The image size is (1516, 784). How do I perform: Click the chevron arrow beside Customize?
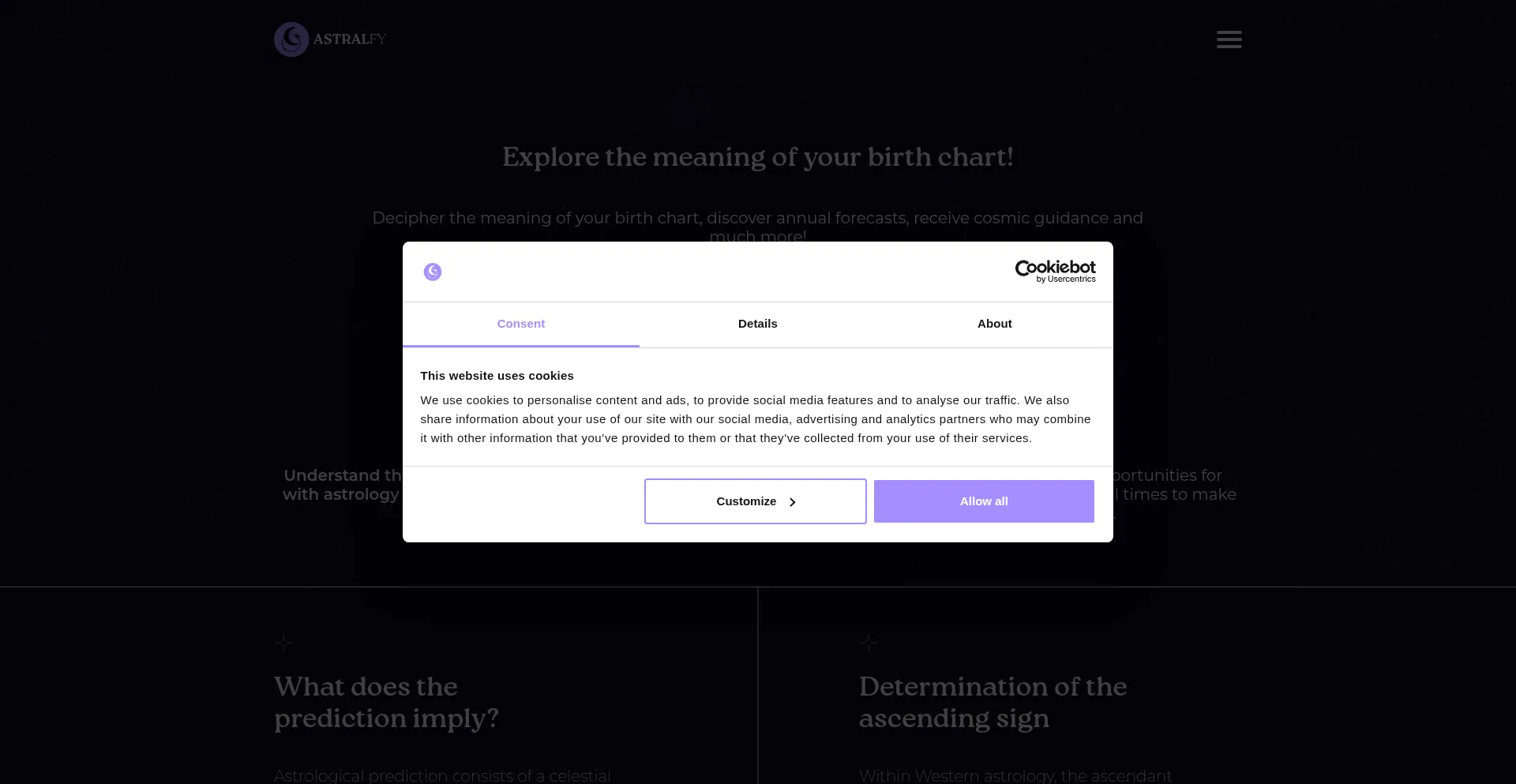pyautogui.click(x=793, y=502)
